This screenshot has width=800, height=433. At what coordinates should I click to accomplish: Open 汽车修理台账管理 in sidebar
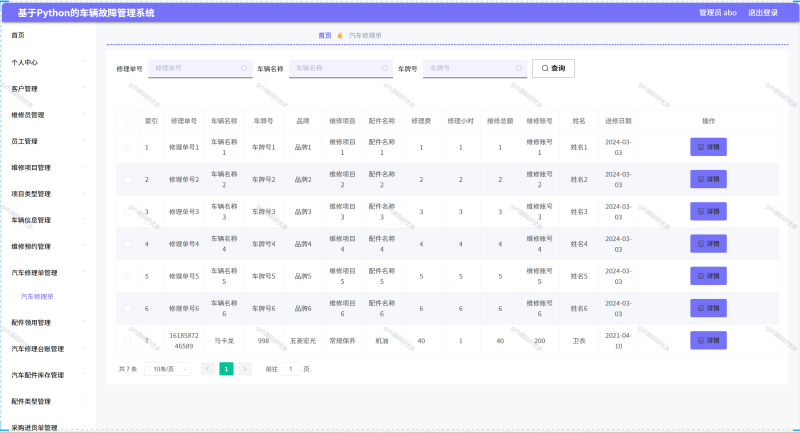(x=37, y=349)
